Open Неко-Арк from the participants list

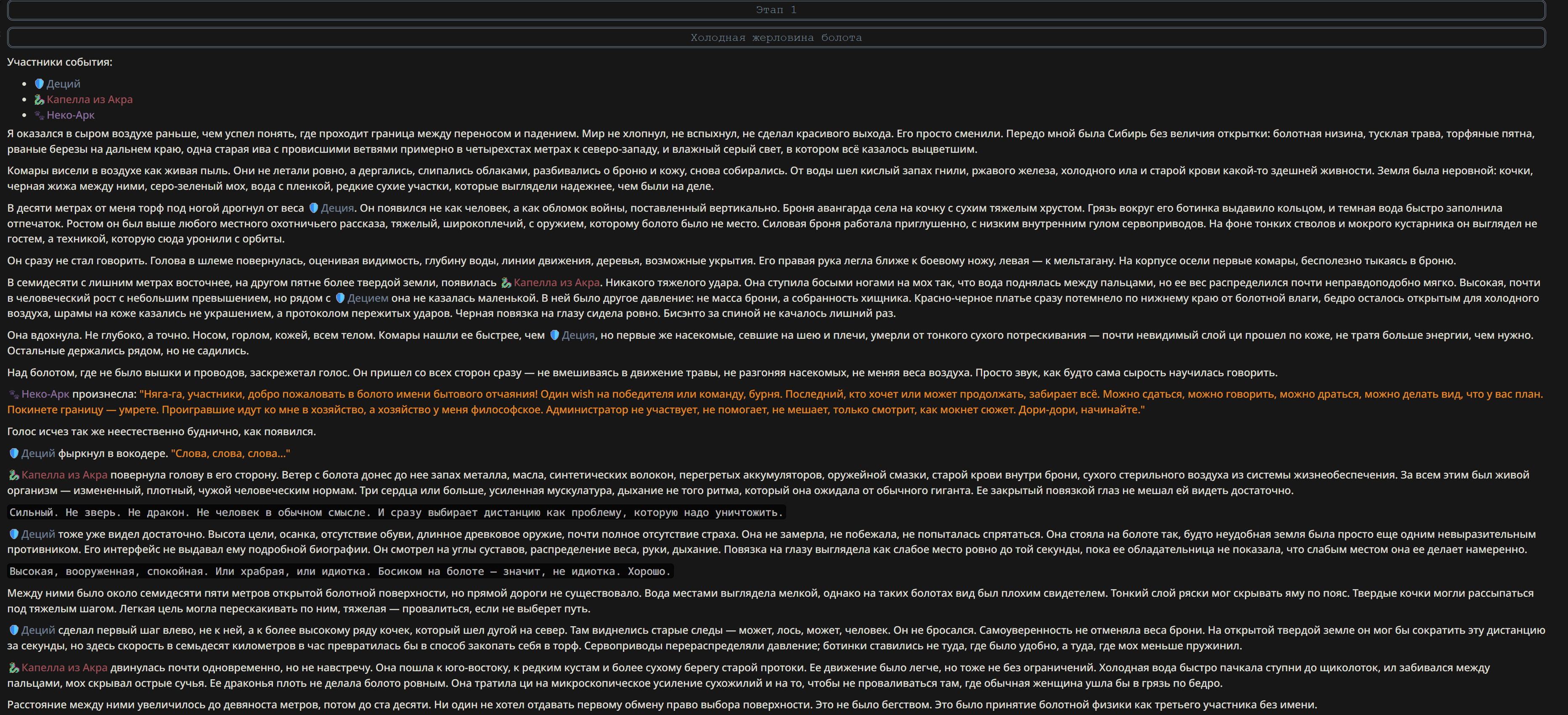(x=71, y=115)
